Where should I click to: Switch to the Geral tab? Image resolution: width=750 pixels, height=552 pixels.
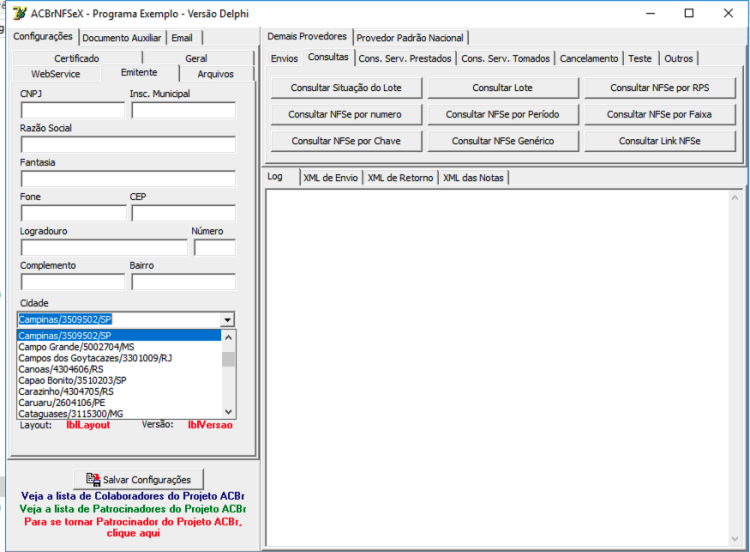[196, 58]
